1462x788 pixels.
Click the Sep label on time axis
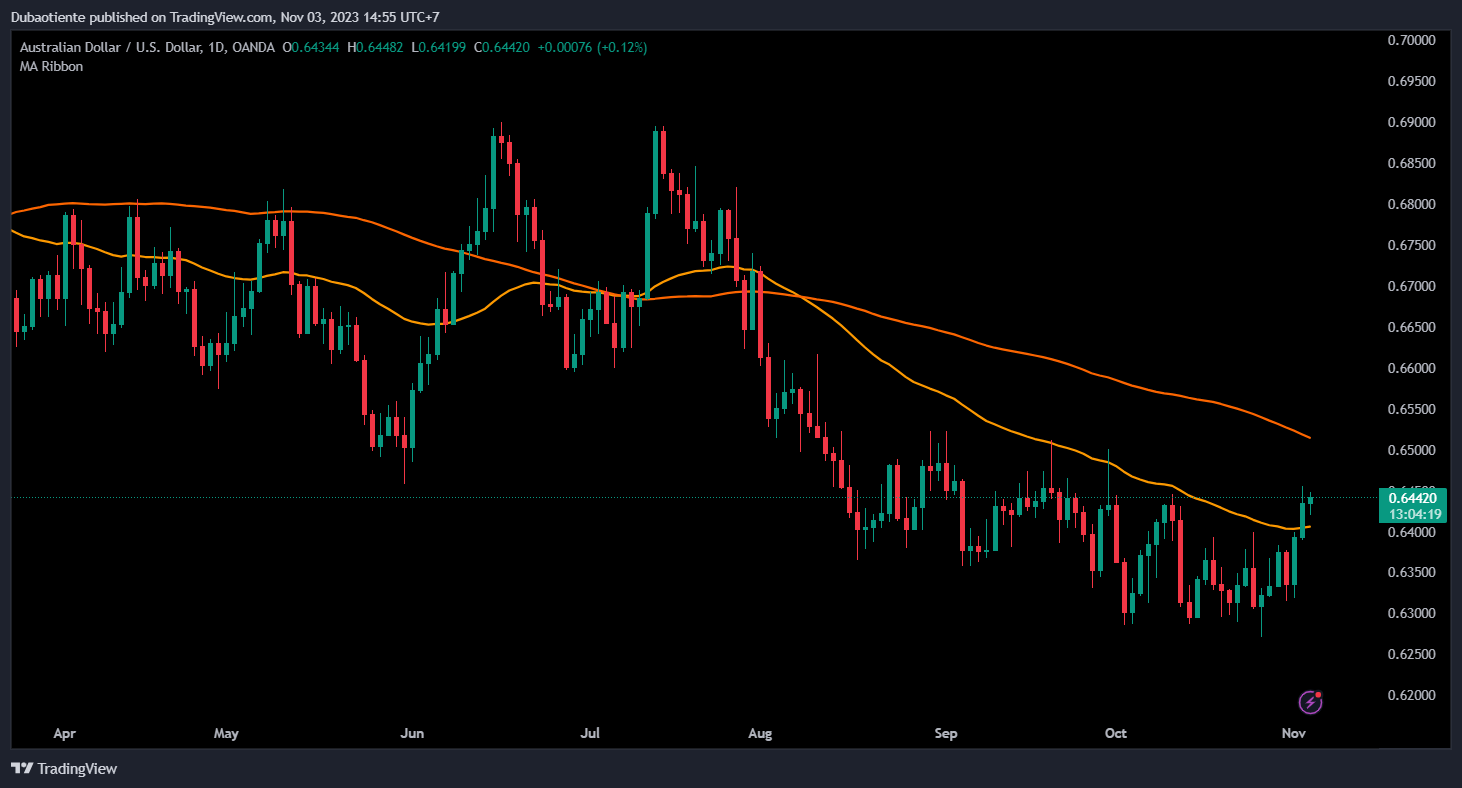[946, 733]
